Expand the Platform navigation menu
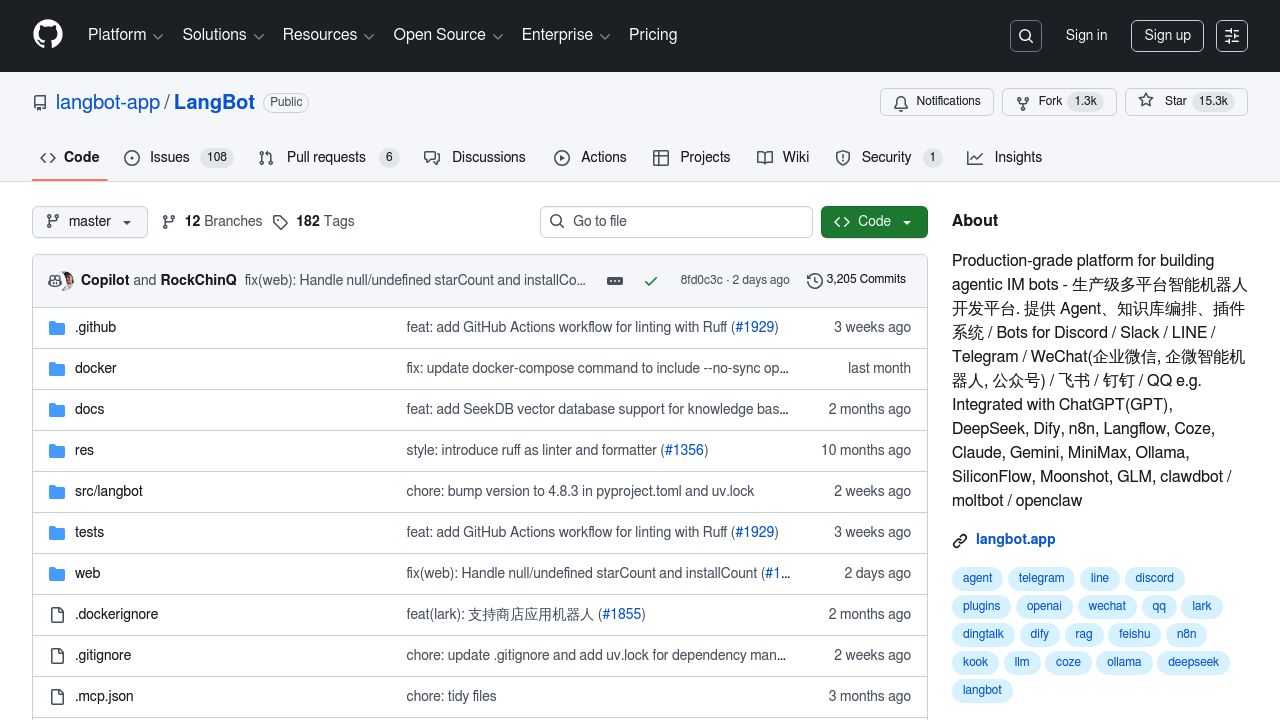Viewport: 1280px width, 720px height. (x=125, y=35)
